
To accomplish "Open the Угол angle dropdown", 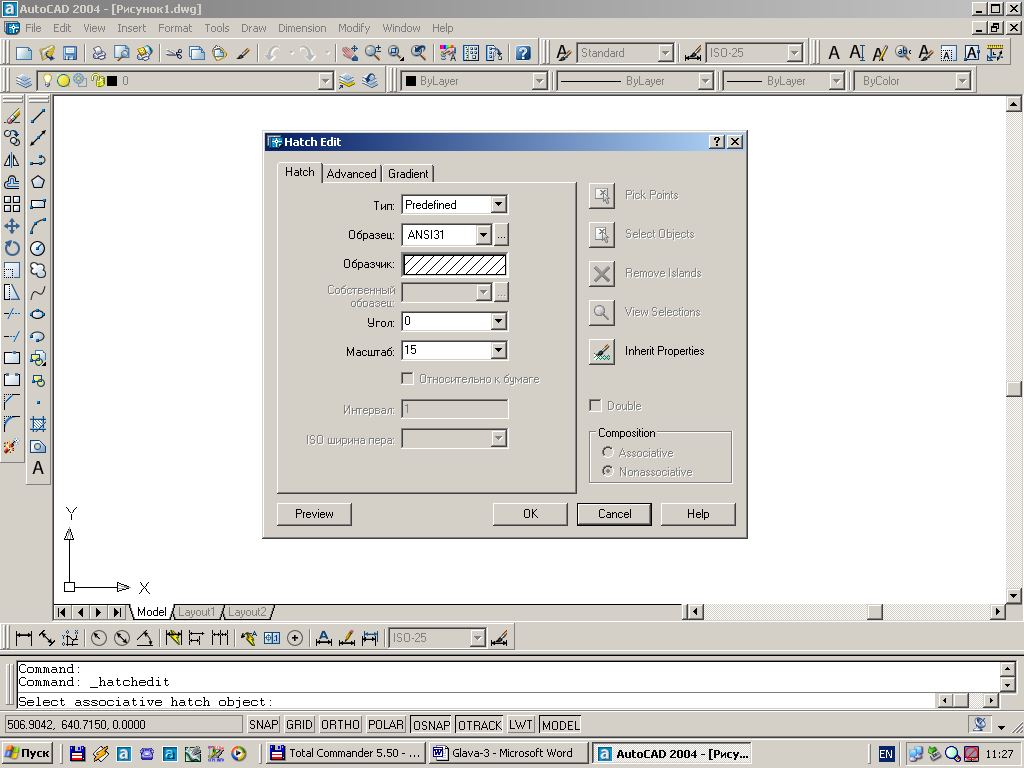I will 498,321.
